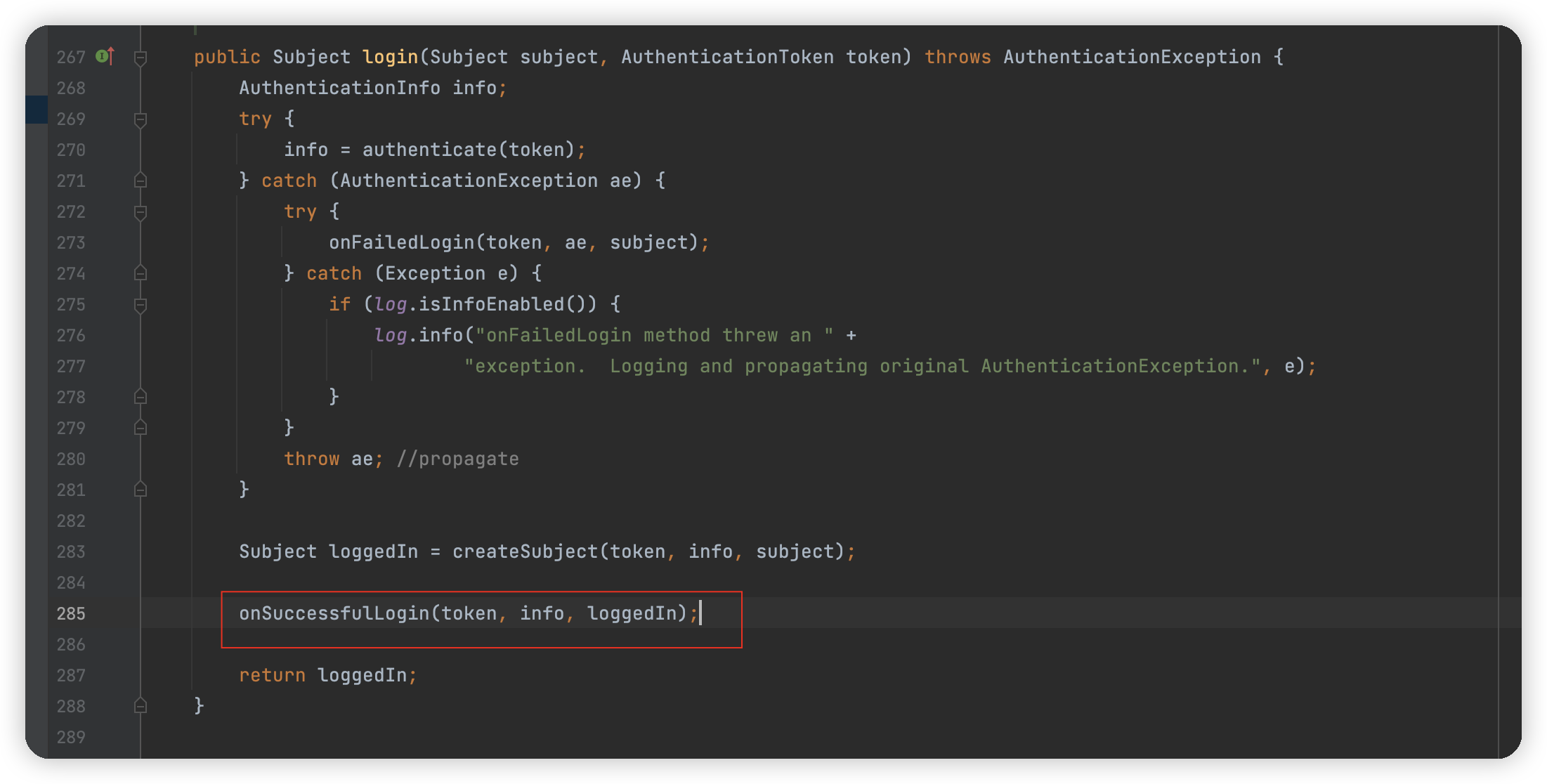Click the fold marker at line 271 catch
The image size is (1547, 784).
[141, 181]
